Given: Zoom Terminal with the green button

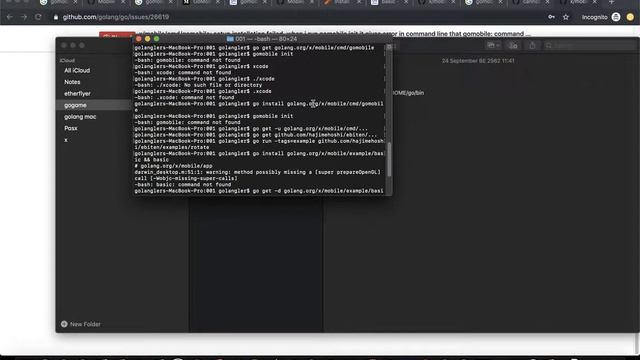Looking at the screenshot, I should tap(157, 39).
